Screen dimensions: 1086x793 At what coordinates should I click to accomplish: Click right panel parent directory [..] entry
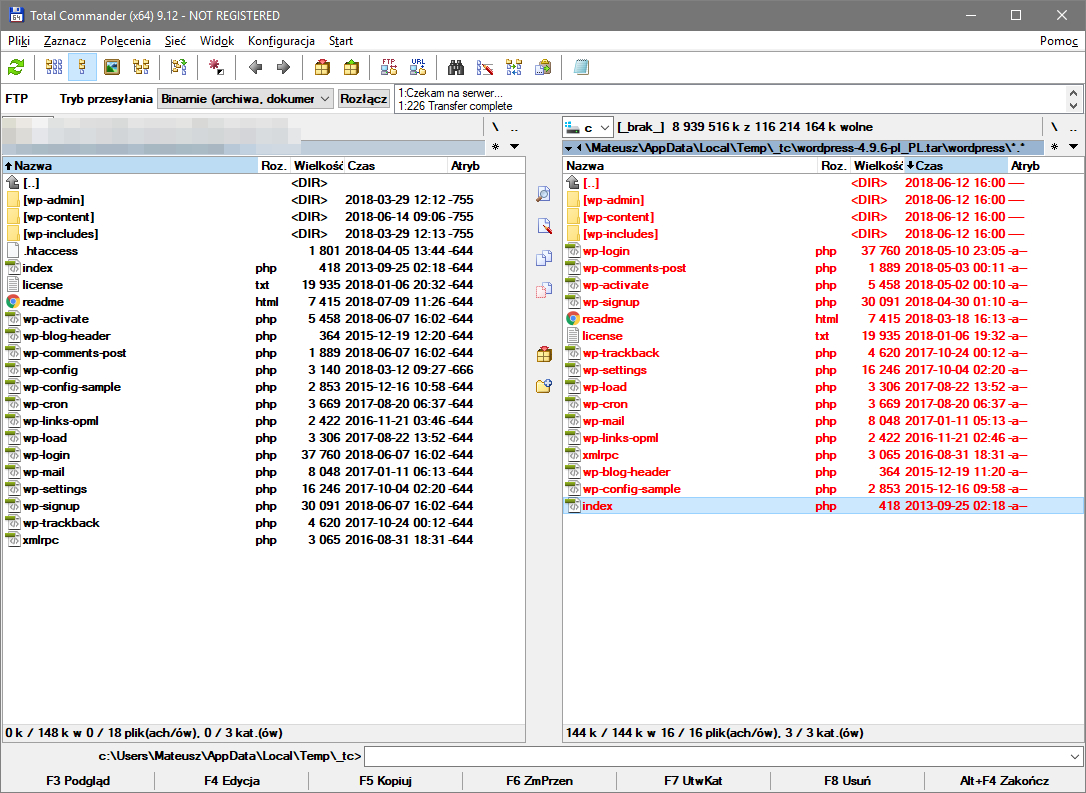pyautogui.click(x=823, y=183)
